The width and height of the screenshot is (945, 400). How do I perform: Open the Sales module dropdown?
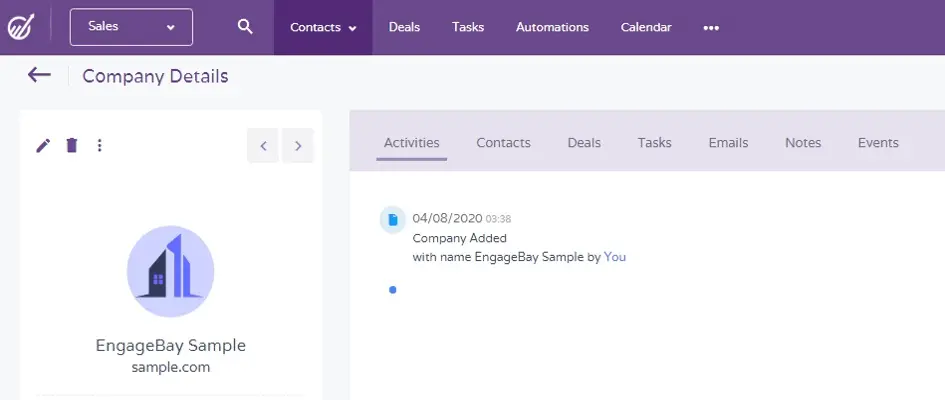tap(131, 27)
